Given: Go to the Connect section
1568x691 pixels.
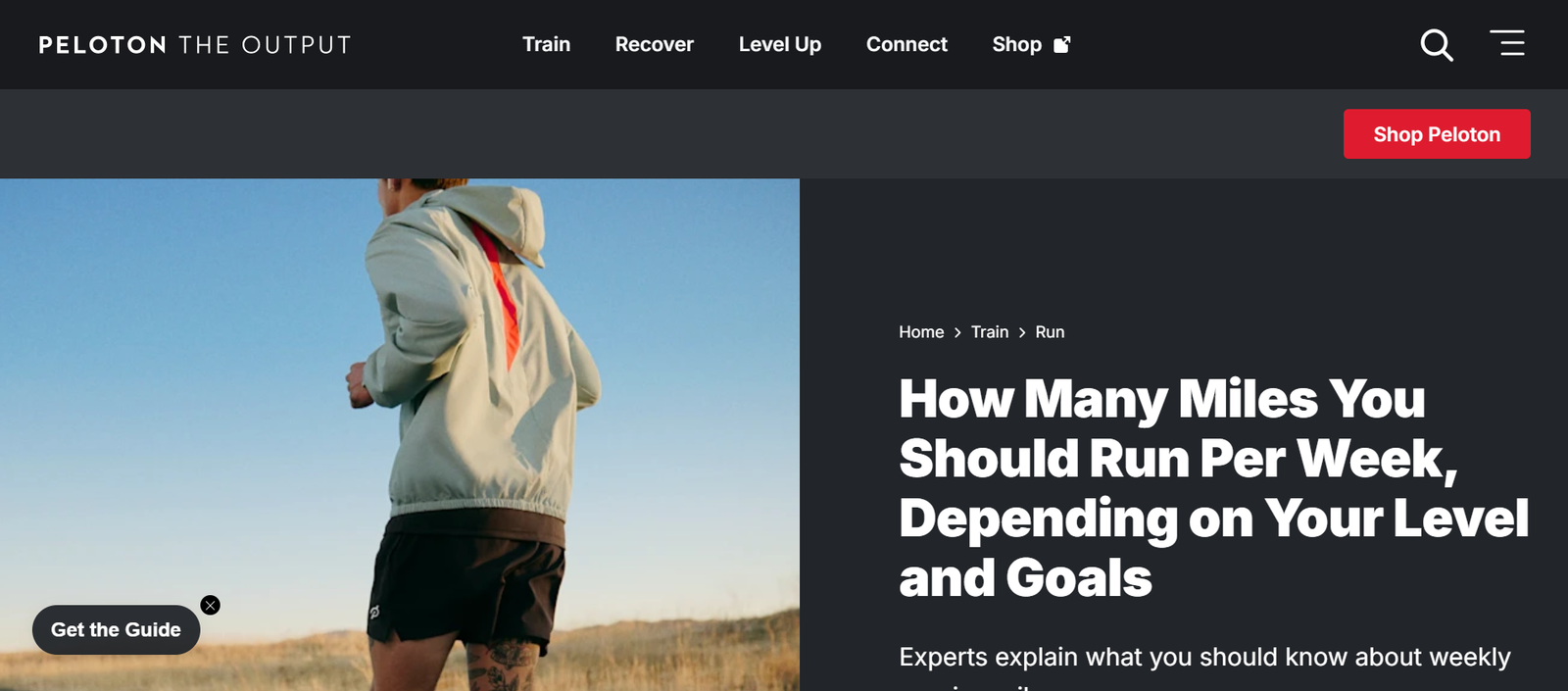Looking at the screenshot, I should (906, 45).
